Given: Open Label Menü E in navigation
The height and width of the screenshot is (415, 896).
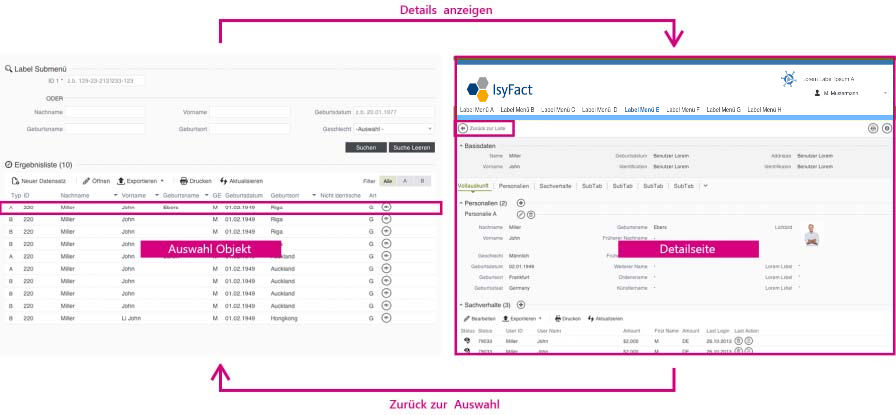Looking at the screenshot, I should click(642, 109).
